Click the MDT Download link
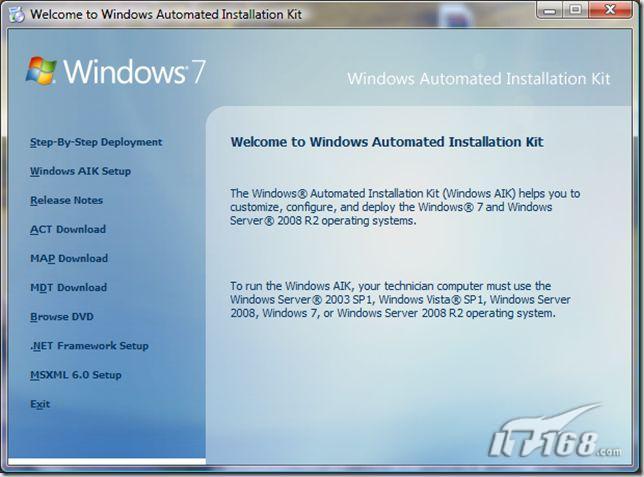 coord(68,288)
